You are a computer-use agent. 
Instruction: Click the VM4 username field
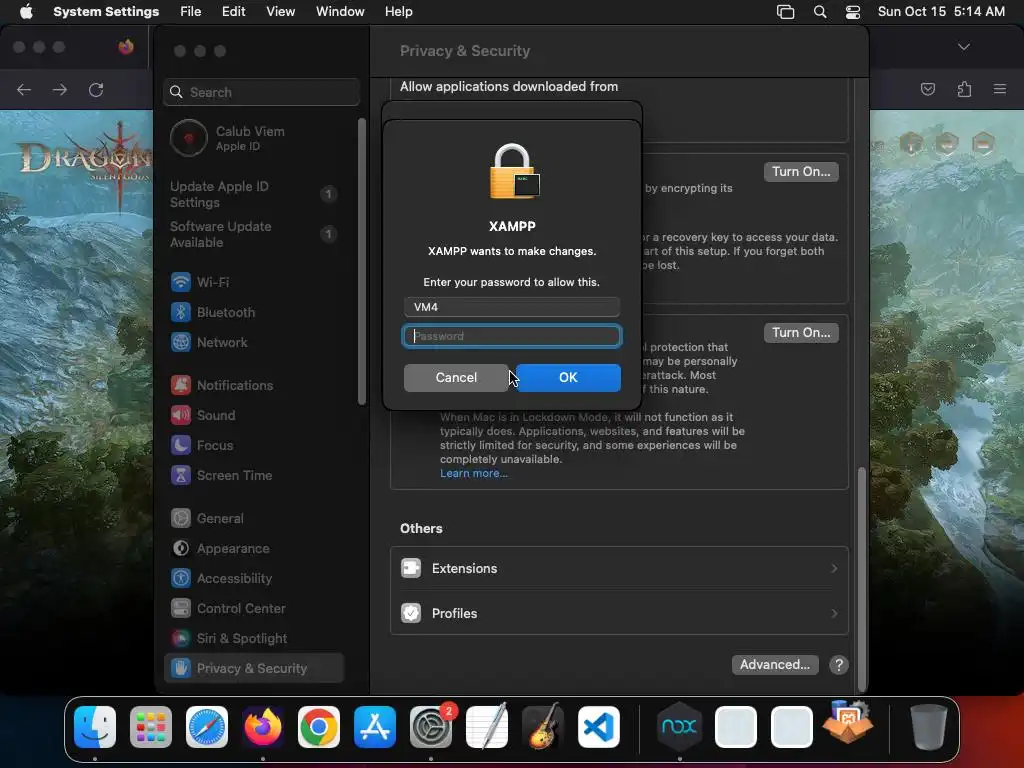coord(512,307)
